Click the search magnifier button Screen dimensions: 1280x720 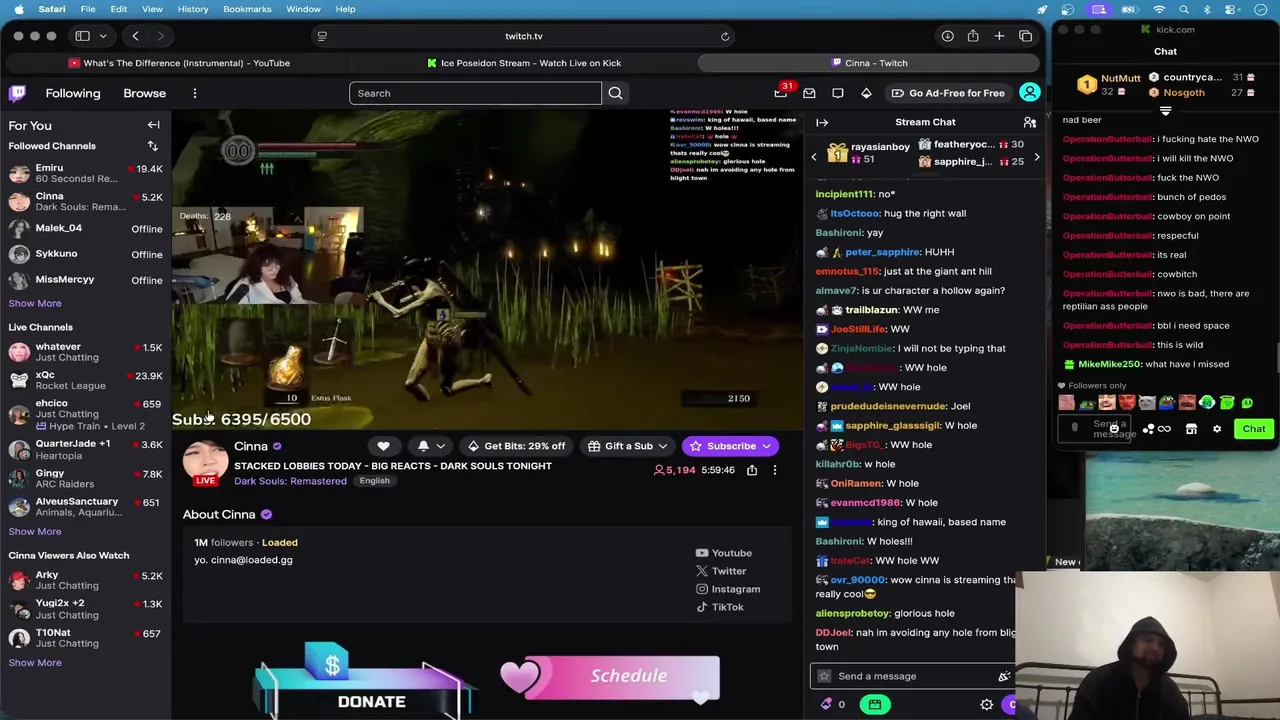click(615, 93)
